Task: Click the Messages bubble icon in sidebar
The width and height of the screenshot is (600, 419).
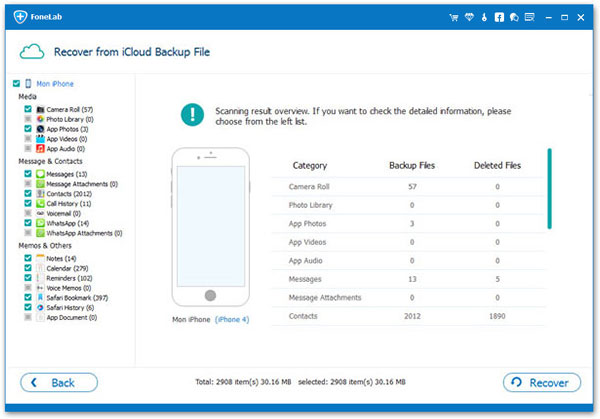Action: point(40,174)
